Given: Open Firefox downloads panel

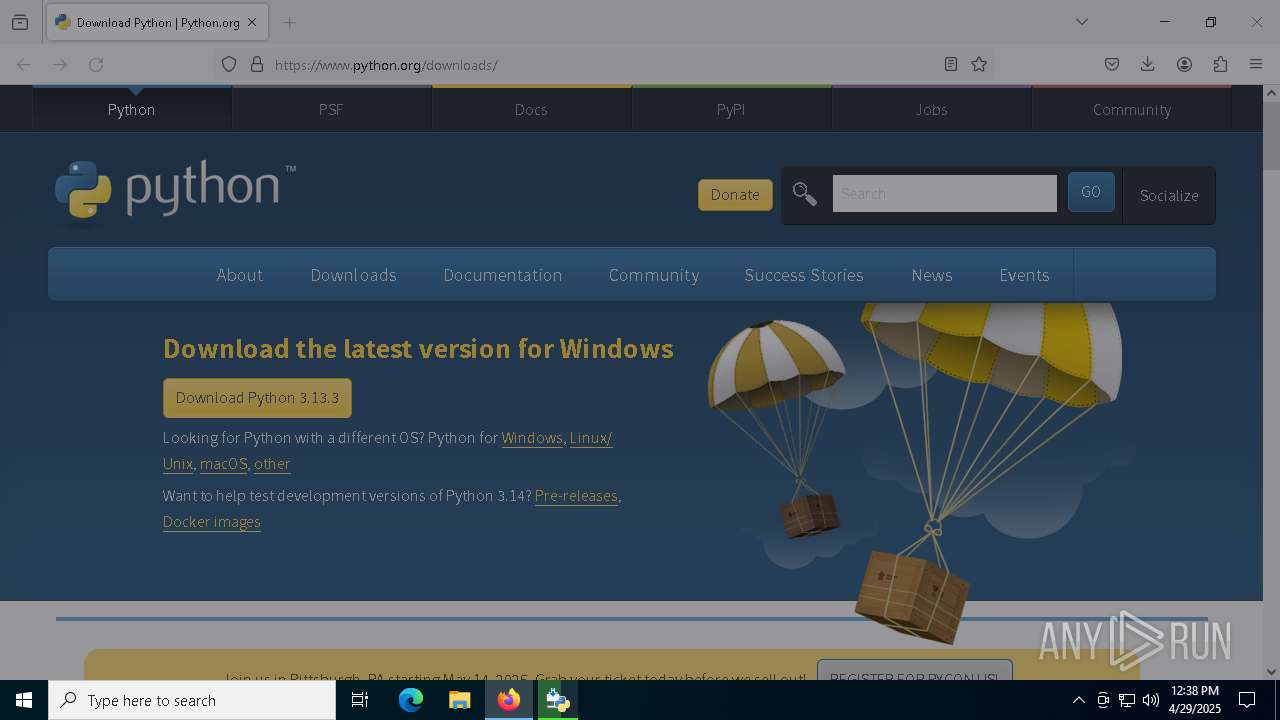Looking at the screenshot, I should point(1148,64).
